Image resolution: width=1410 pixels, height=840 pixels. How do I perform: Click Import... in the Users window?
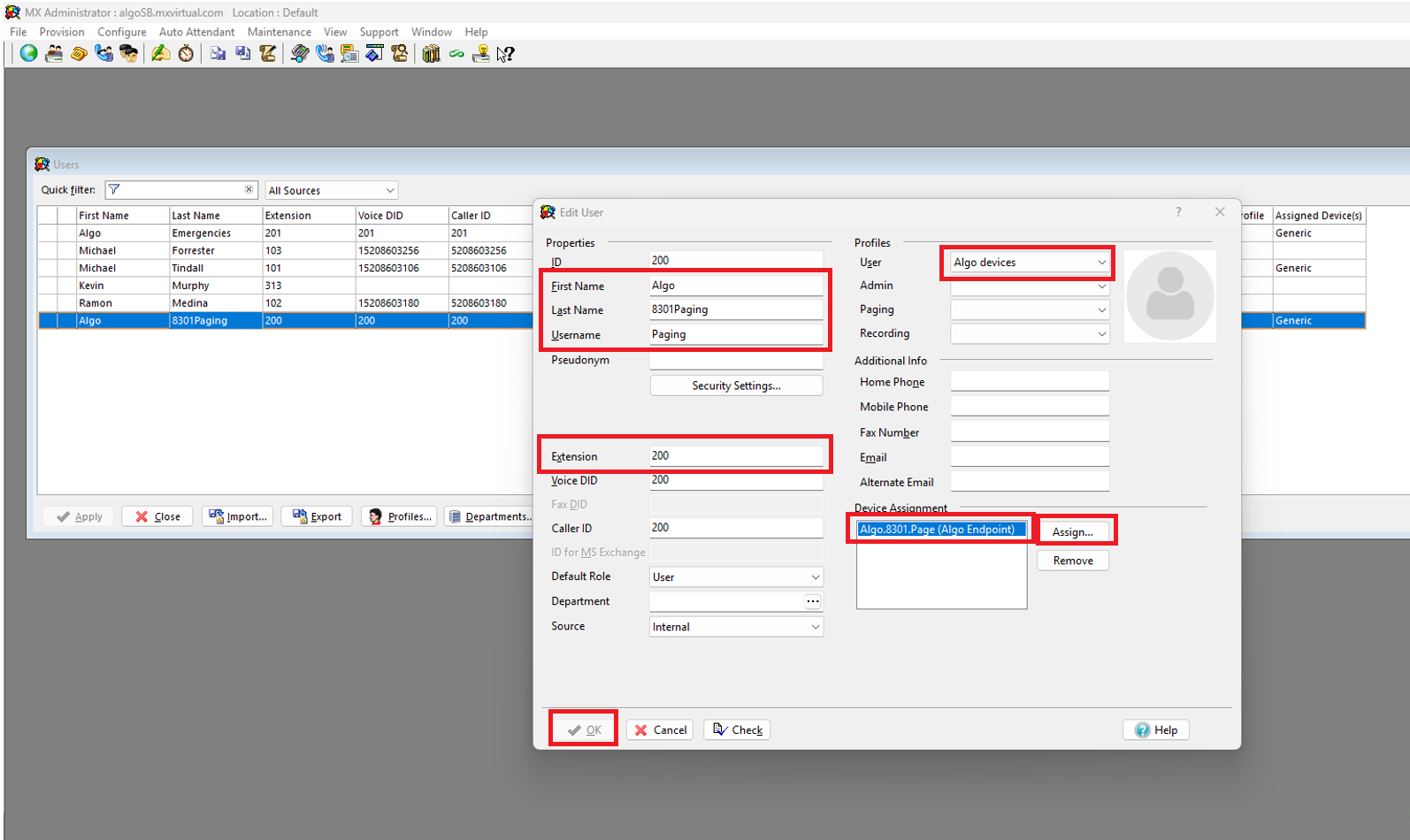pos(238,516)
